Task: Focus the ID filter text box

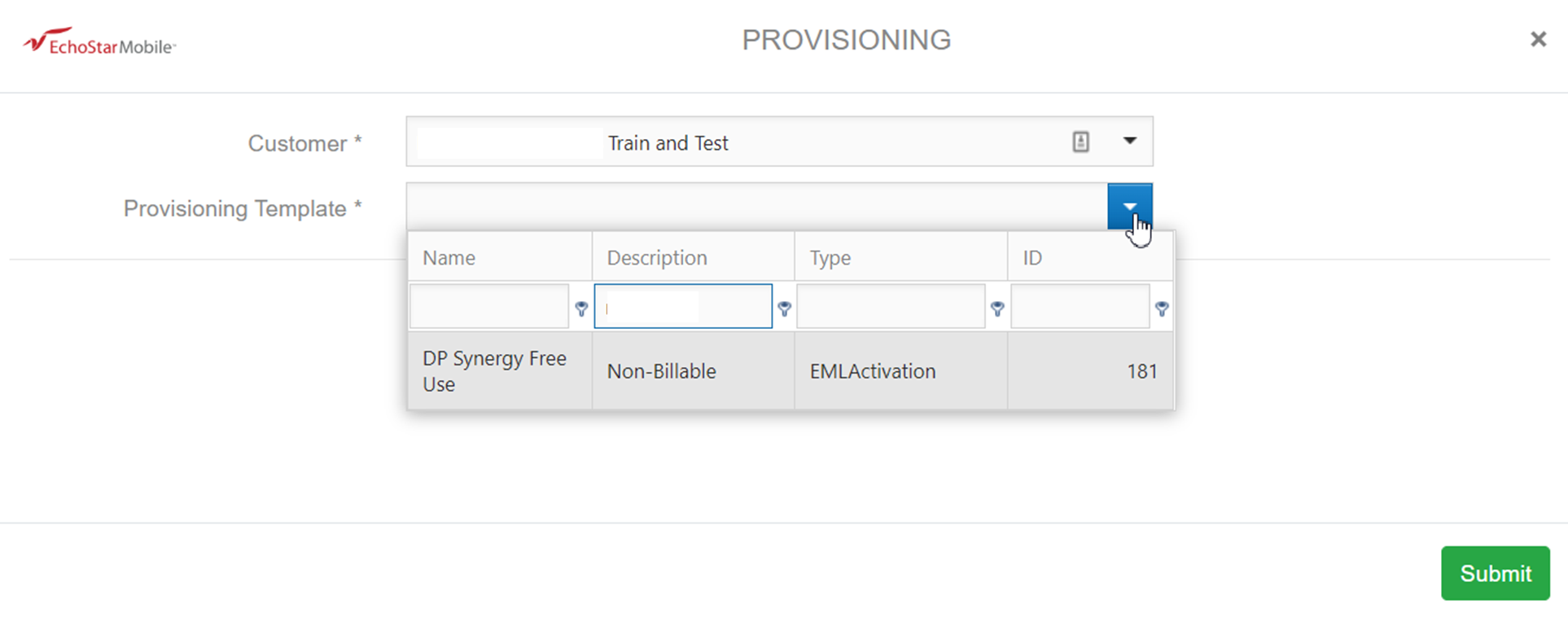Action: [1080, 307]
